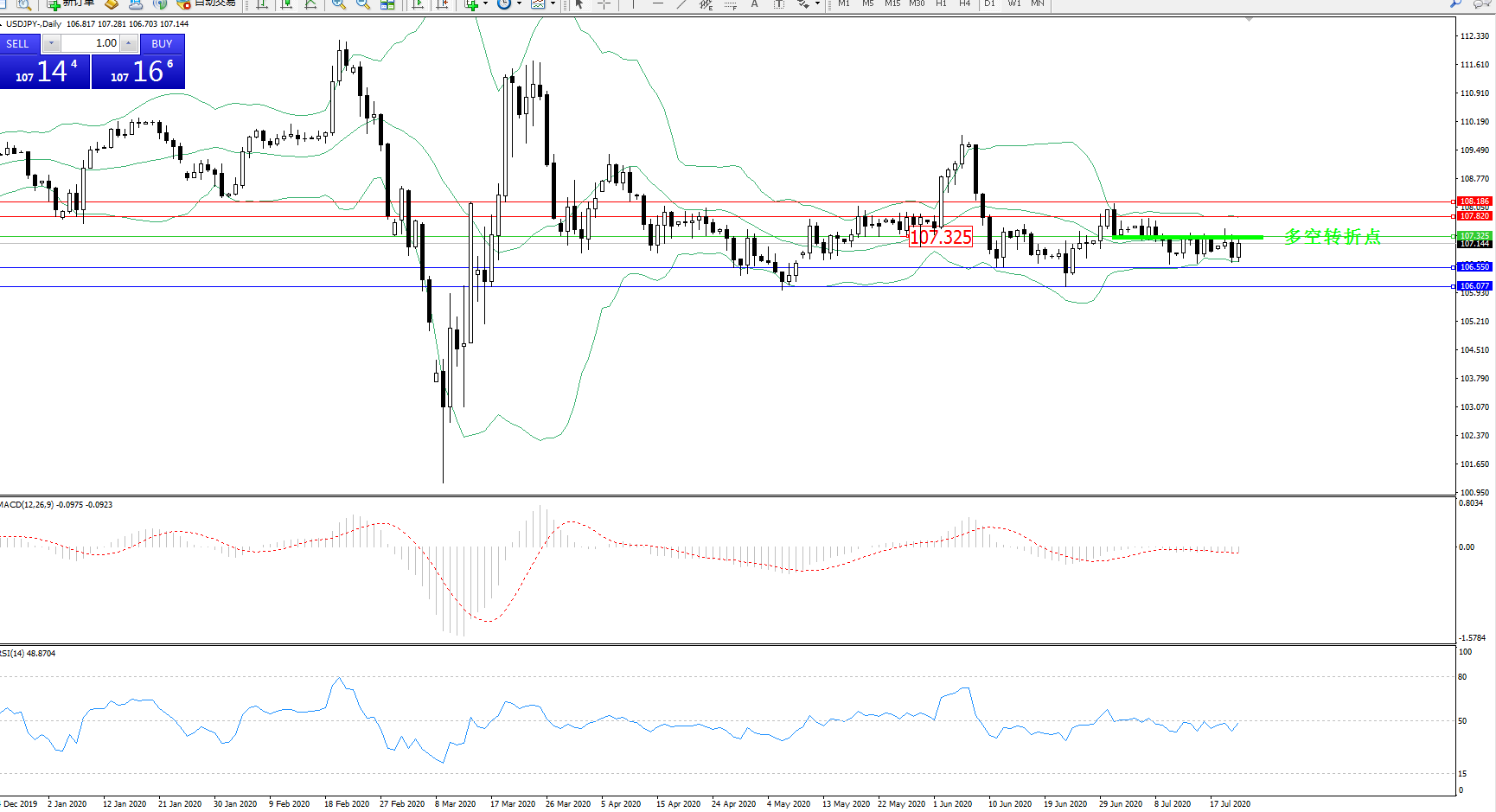
Task: Select the crosshair tool
Action: click(x=604, y=4)
